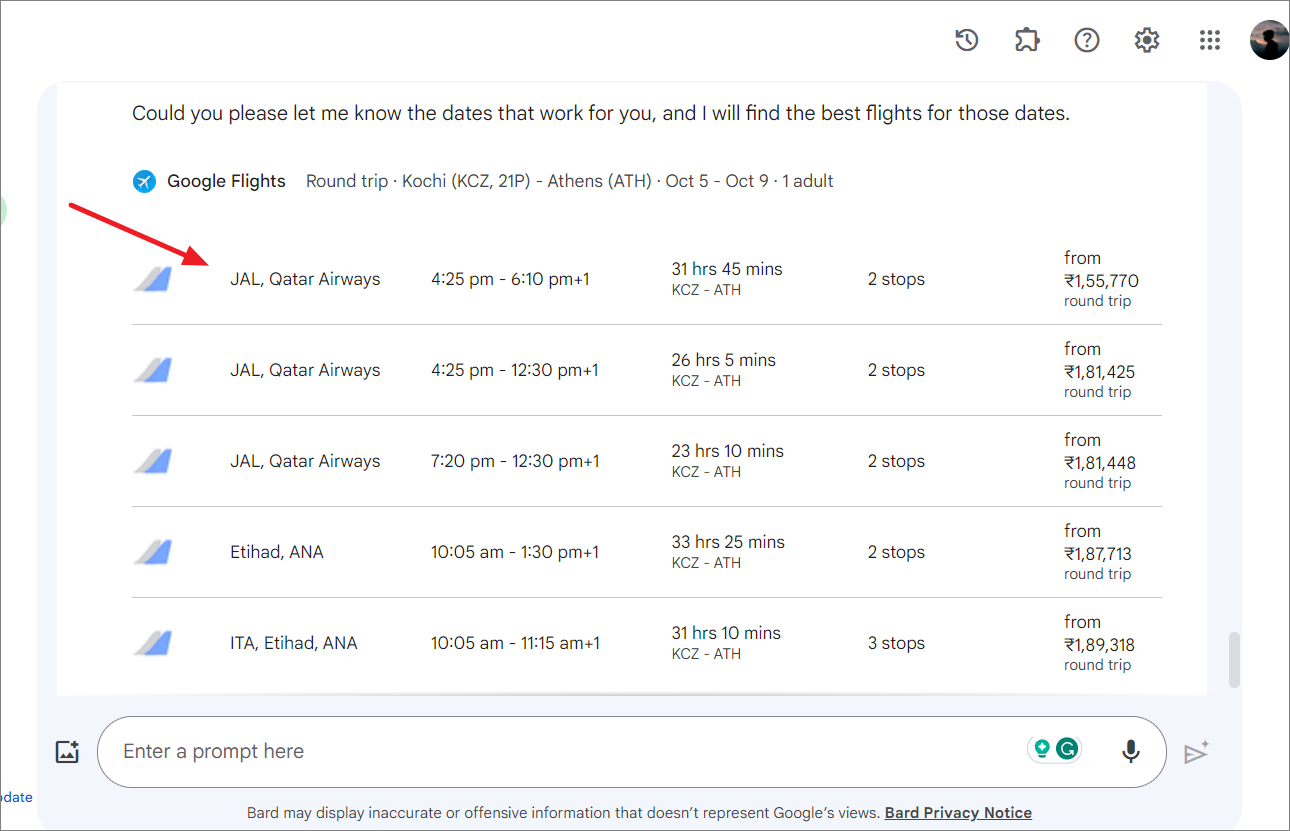Click the prompt input field

click(x=631, y=751)
